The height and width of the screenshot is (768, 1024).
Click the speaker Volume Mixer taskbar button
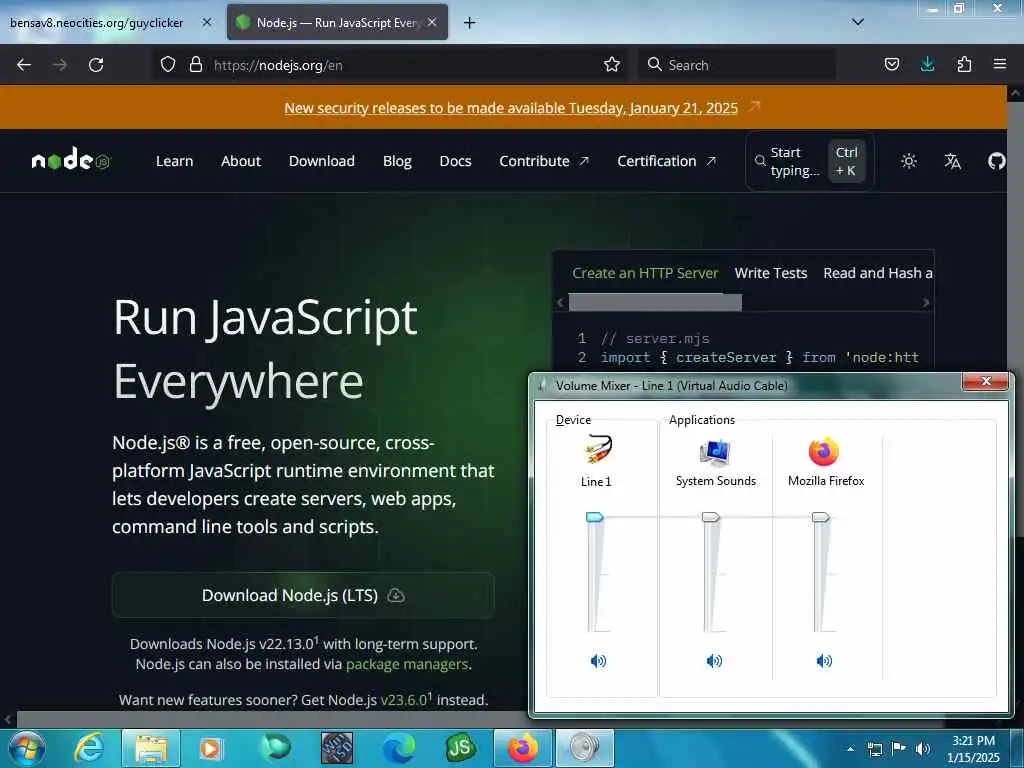tap(584, 748)
